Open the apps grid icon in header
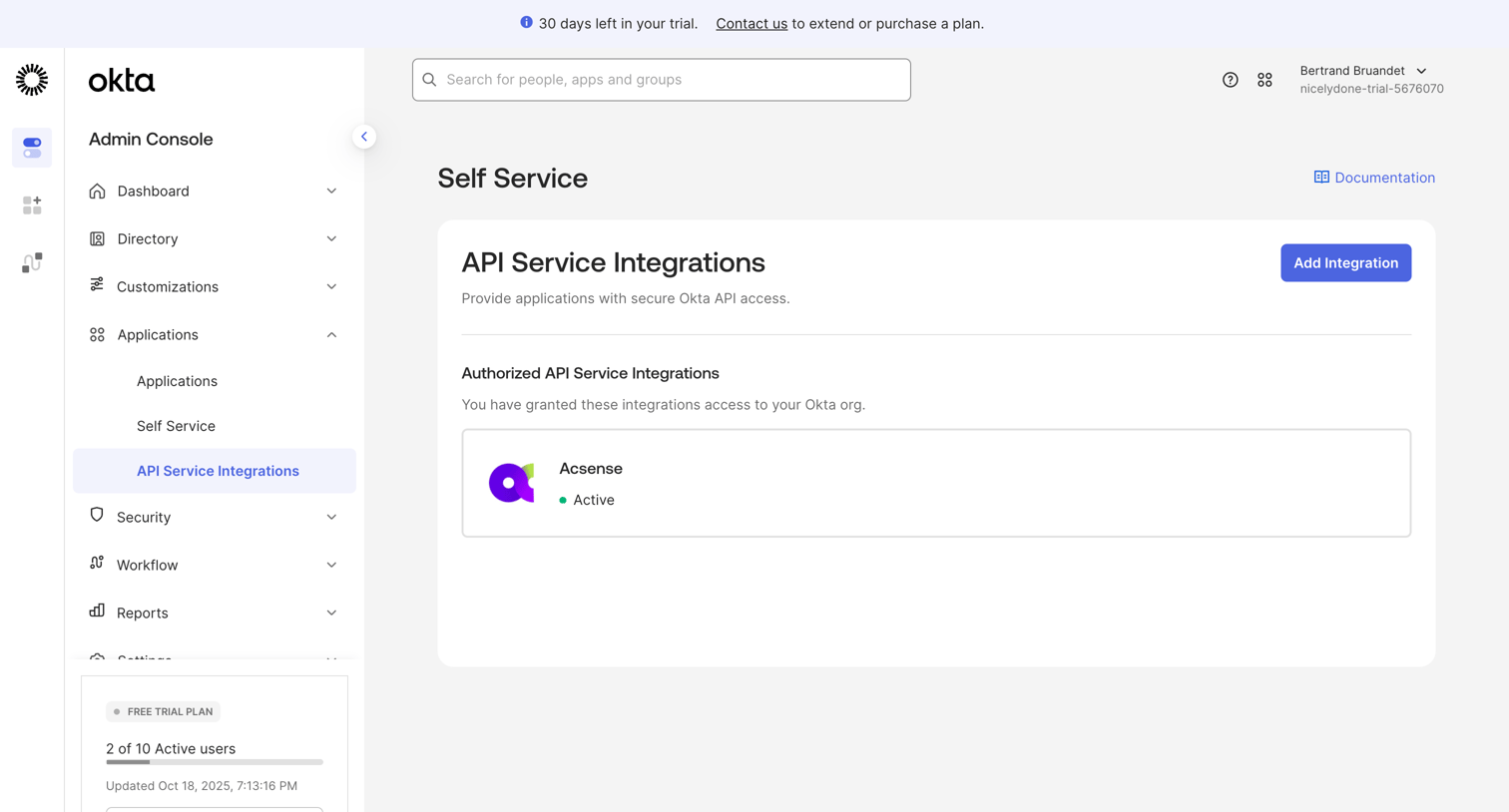This screenshot has width=1509, height=812. 1264,80
